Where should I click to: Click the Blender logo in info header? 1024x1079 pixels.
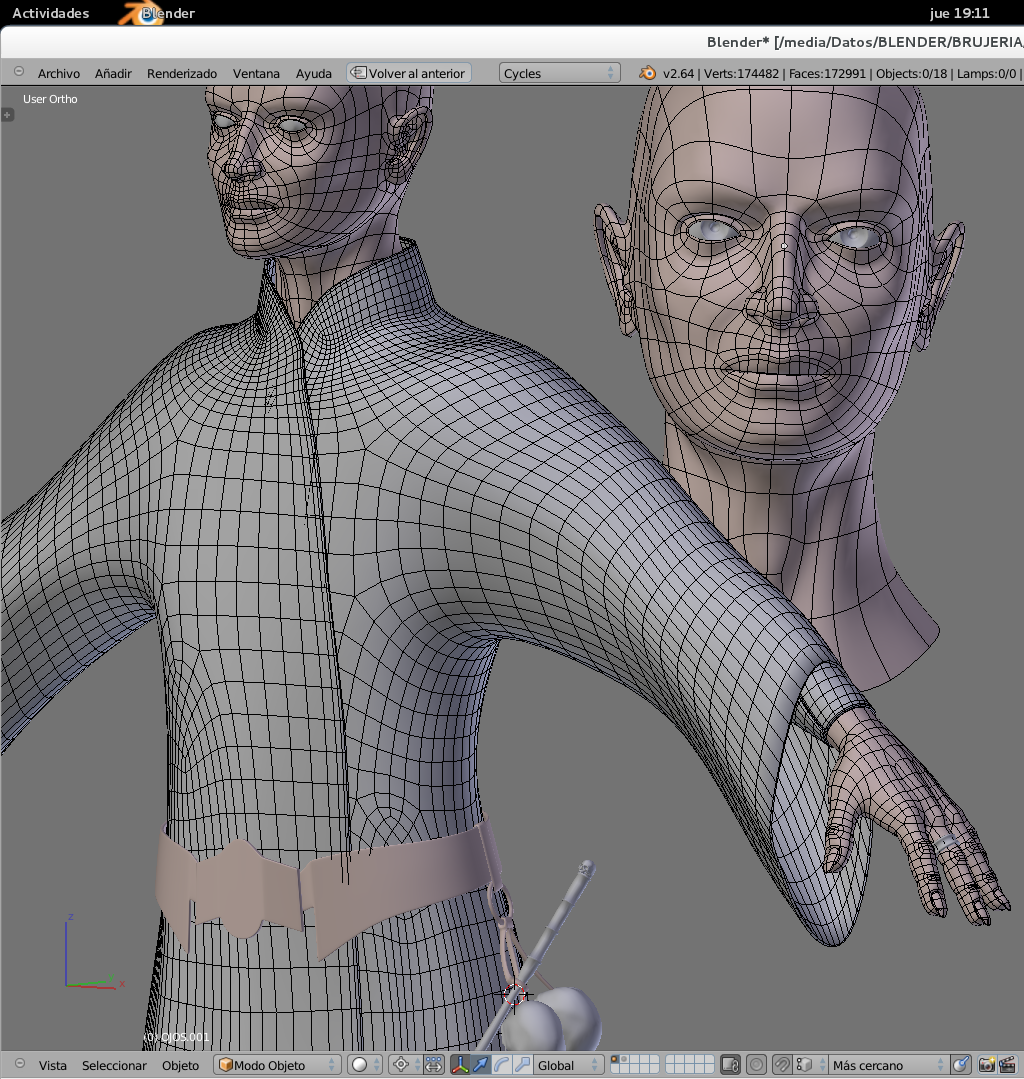pos(647,73)
